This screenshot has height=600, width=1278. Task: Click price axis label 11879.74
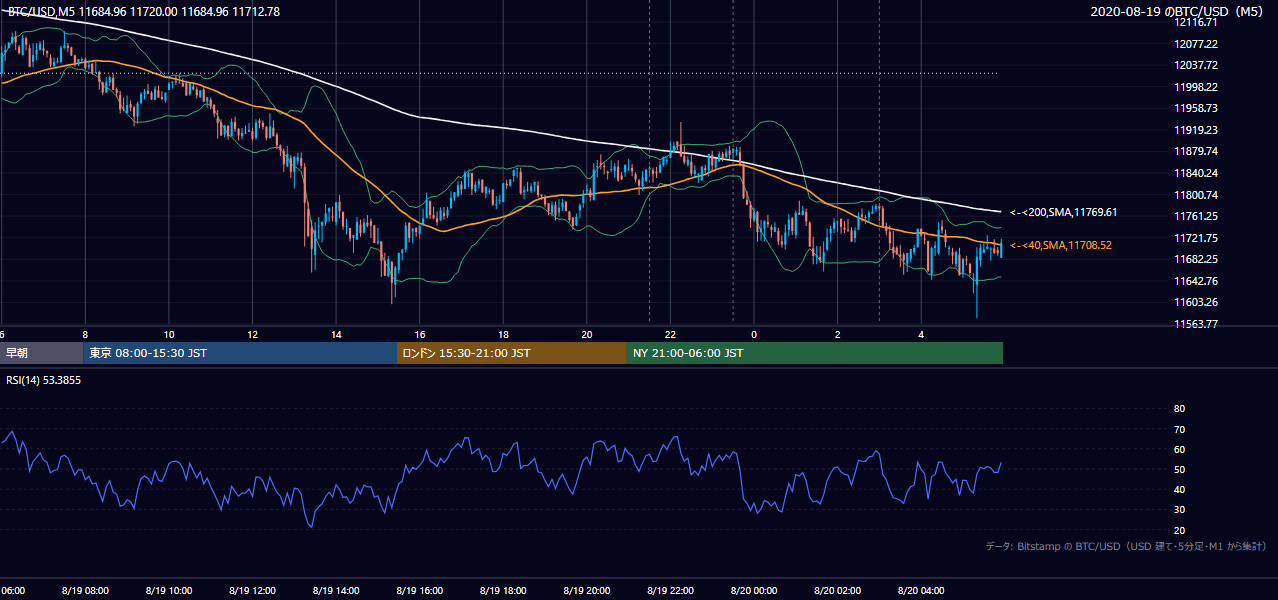tap(1196, 151)
